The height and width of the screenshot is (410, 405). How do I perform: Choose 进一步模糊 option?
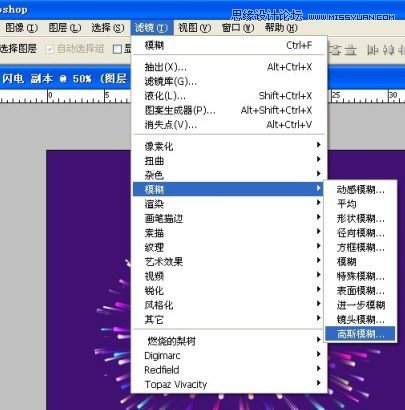[360, 305]
